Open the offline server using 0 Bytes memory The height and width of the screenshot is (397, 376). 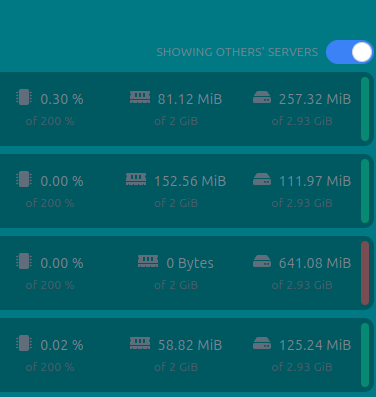pyautogui.click(x=187, y=273)
